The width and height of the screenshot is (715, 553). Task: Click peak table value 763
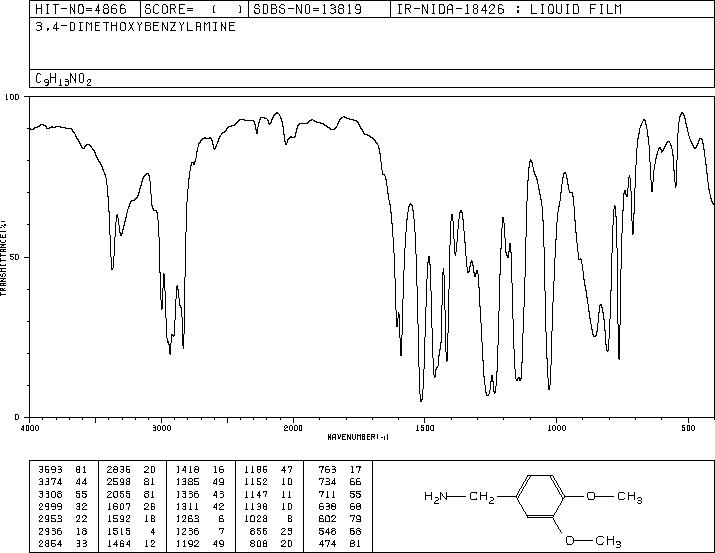[327, 470]
